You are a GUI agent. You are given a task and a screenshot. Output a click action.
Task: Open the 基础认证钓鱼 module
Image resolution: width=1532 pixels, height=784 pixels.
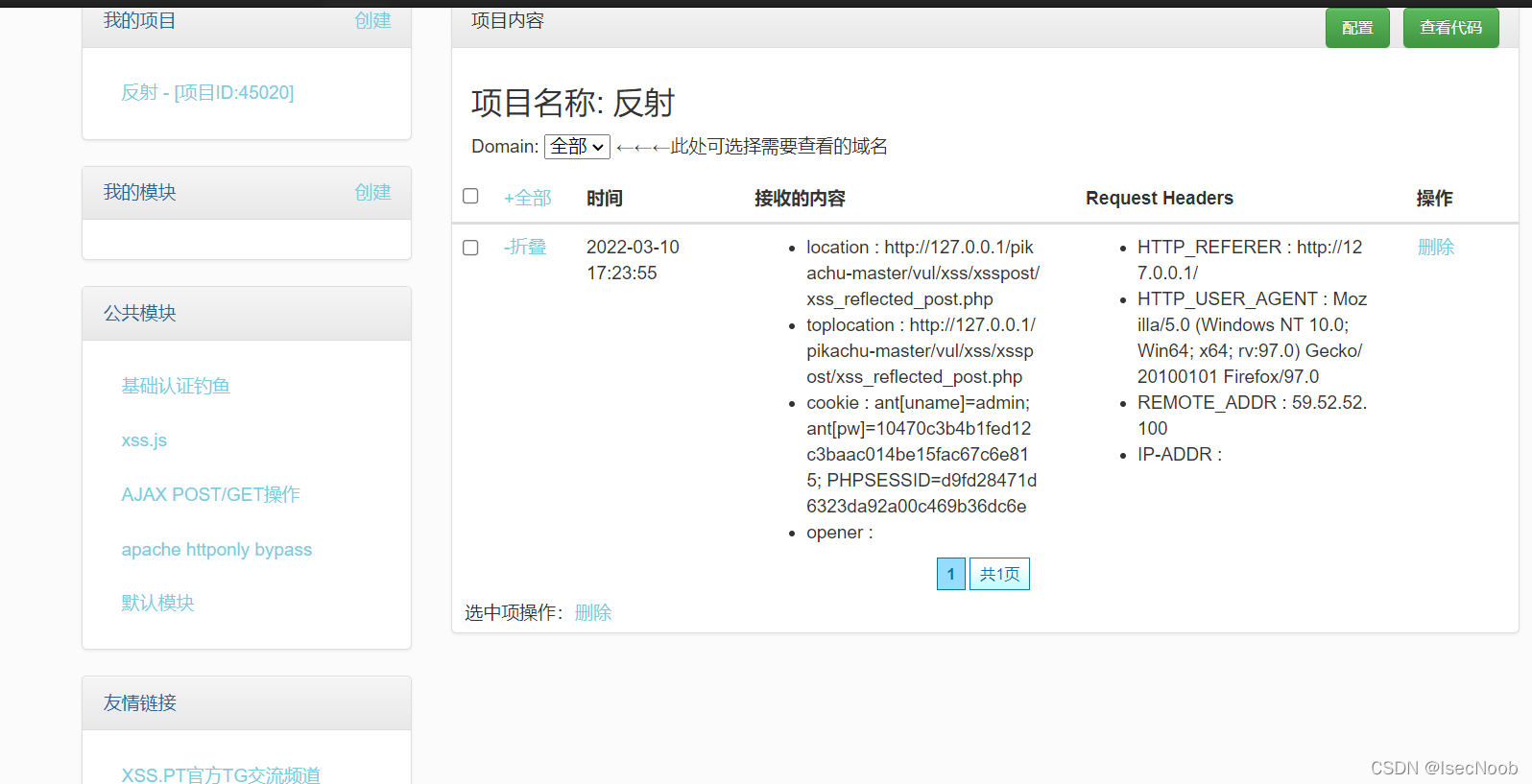(176, 386)
